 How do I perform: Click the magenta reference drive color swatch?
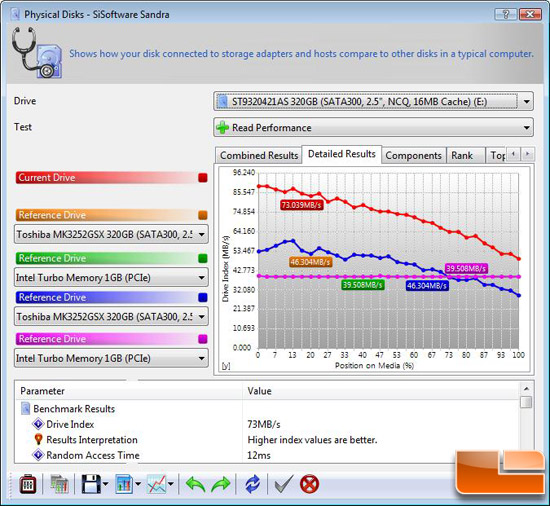(x=203, y=339)
